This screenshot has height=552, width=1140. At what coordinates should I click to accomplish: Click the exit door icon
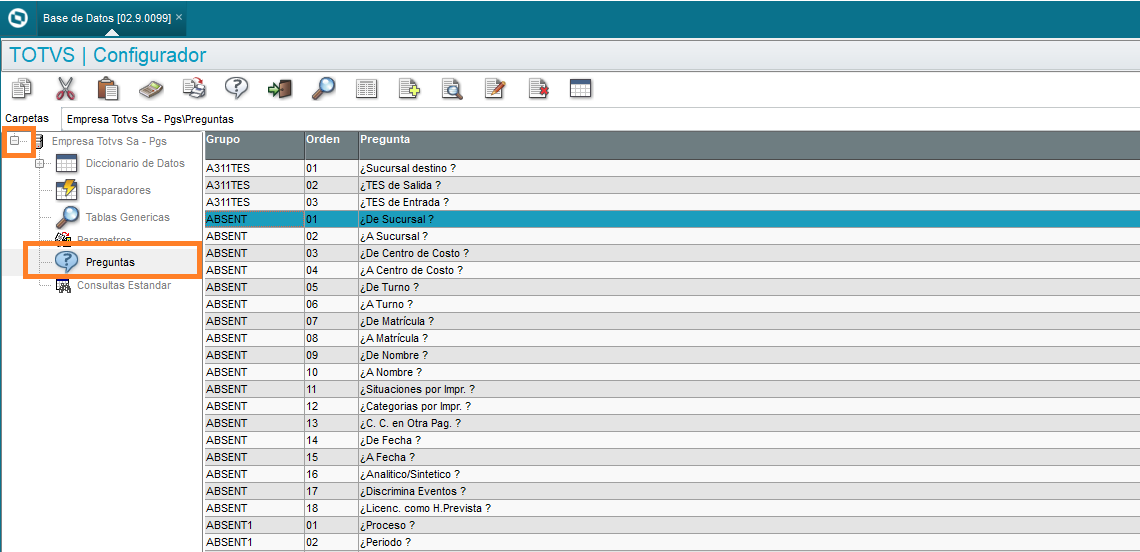coord(280,89)
